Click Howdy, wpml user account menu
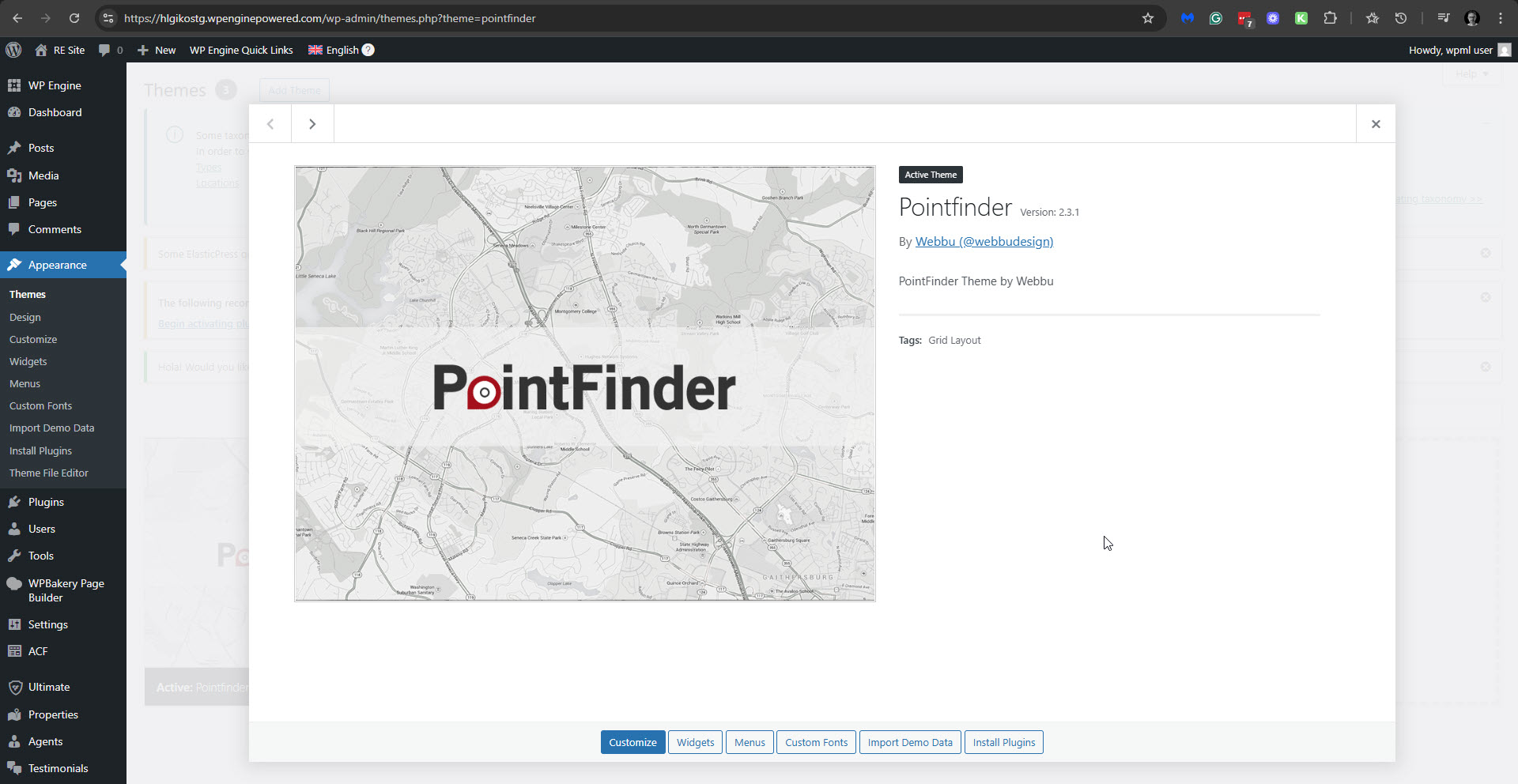 tap(1459, 50)
